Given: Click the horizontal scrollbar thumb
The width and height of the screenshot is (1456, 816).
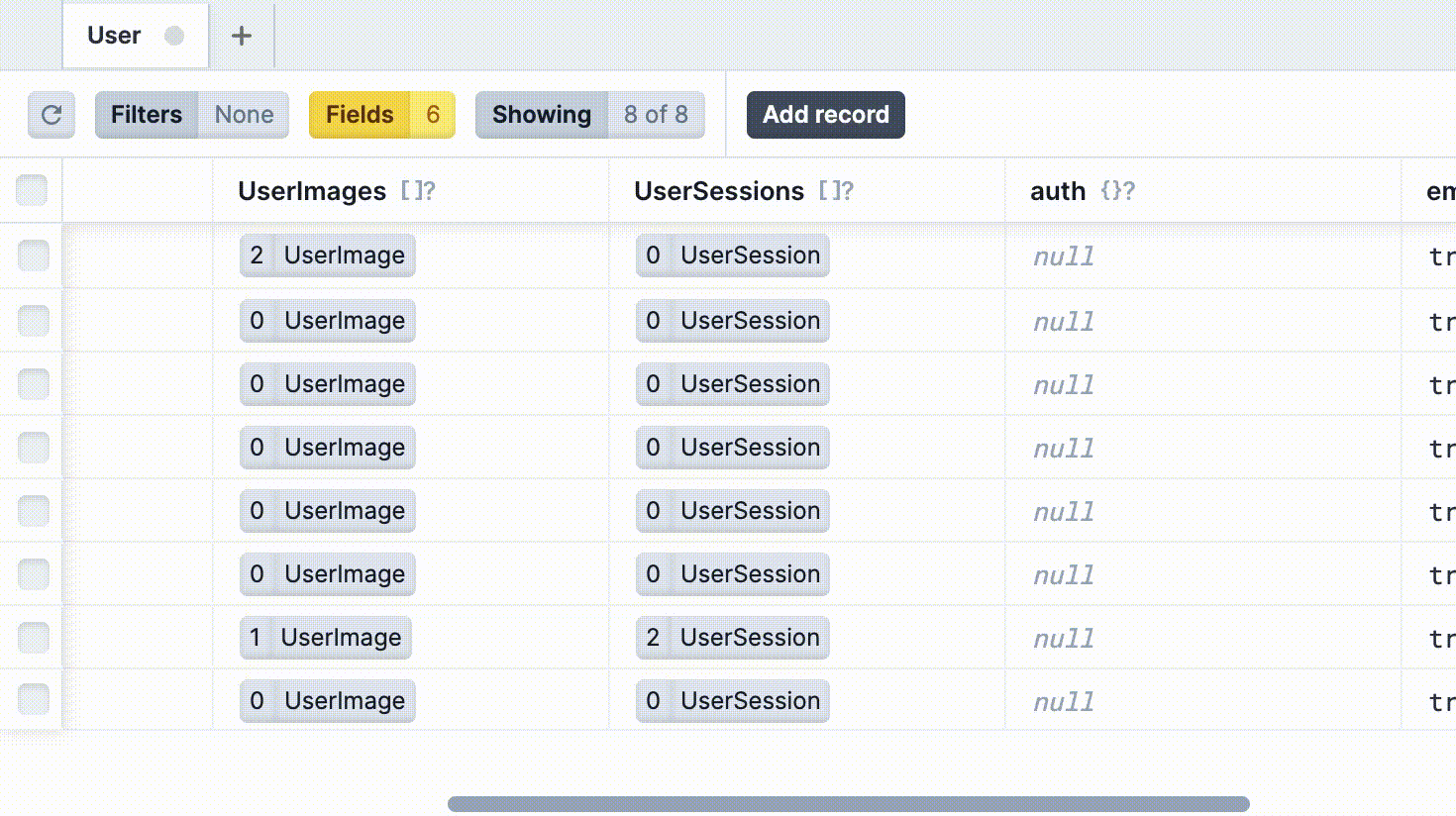Looking at the screenshot, I should [849, 804].
